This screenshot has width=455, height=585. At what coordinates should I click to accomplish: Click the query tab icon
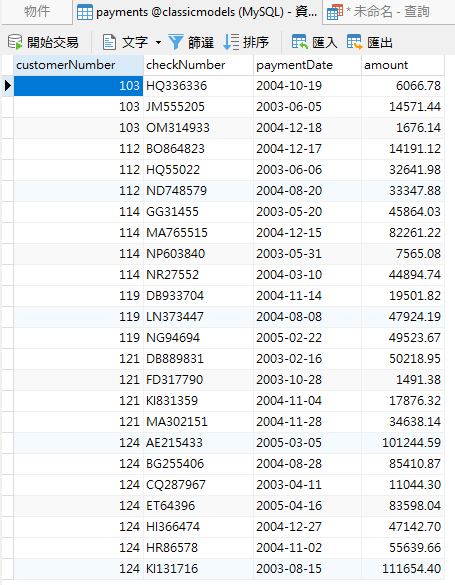coord(335,12)
